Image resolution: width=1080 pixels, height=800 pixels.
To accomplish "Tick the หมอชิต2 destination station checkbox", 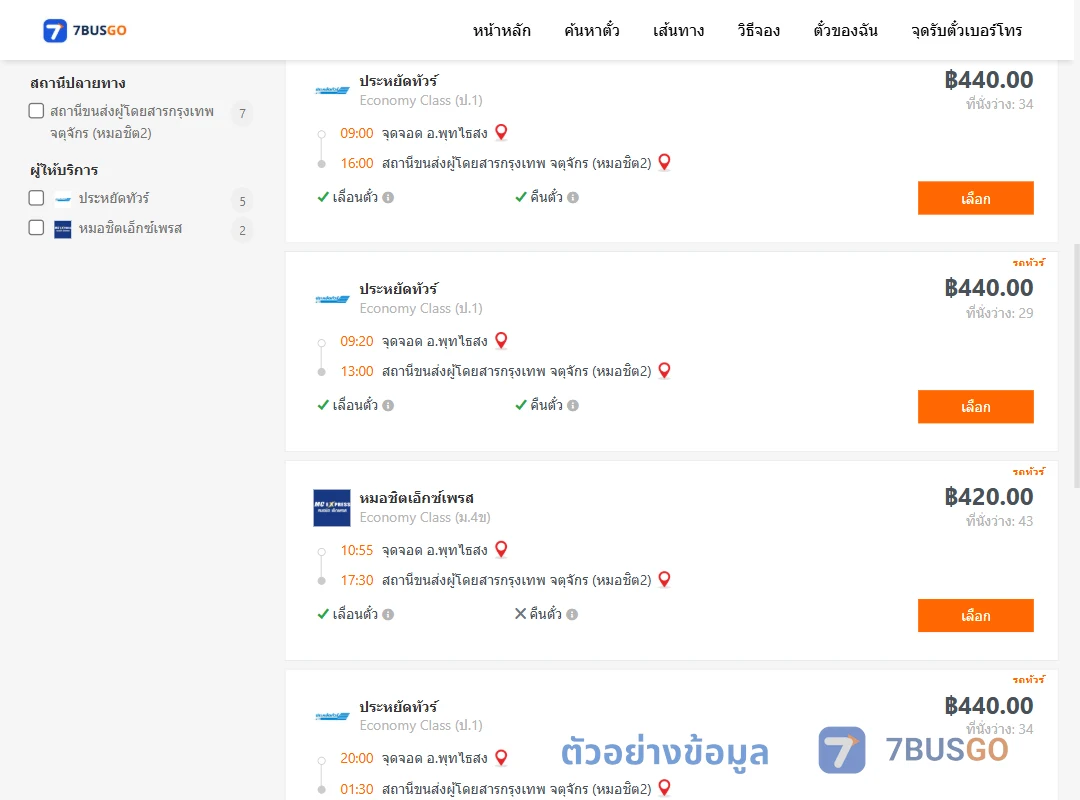I will 37,111.
